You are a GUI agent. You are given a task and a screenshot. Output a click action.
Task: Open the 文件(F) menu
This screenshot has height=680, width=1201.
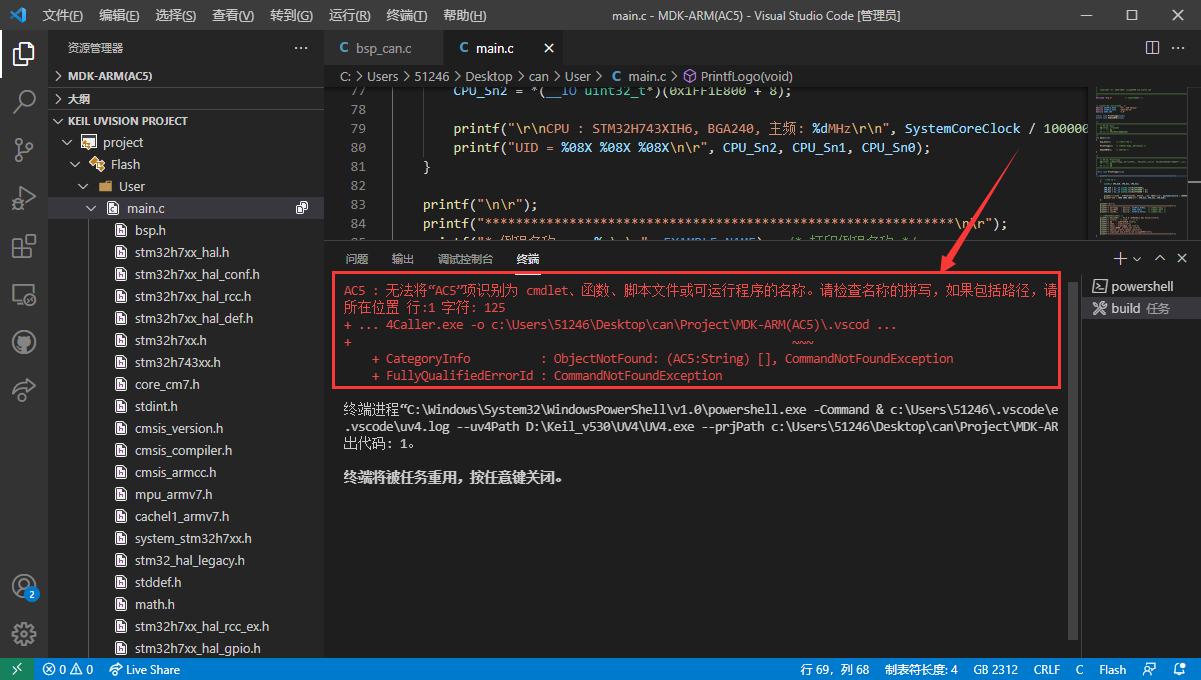[x=63, y=16]
